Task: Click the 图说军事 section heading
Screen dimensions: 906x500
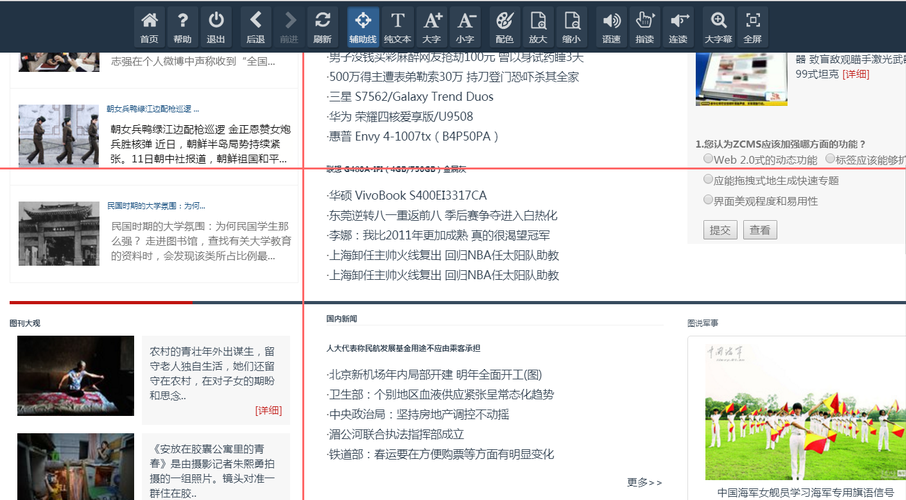Action: pyautogui.click(x=703, y=323)
